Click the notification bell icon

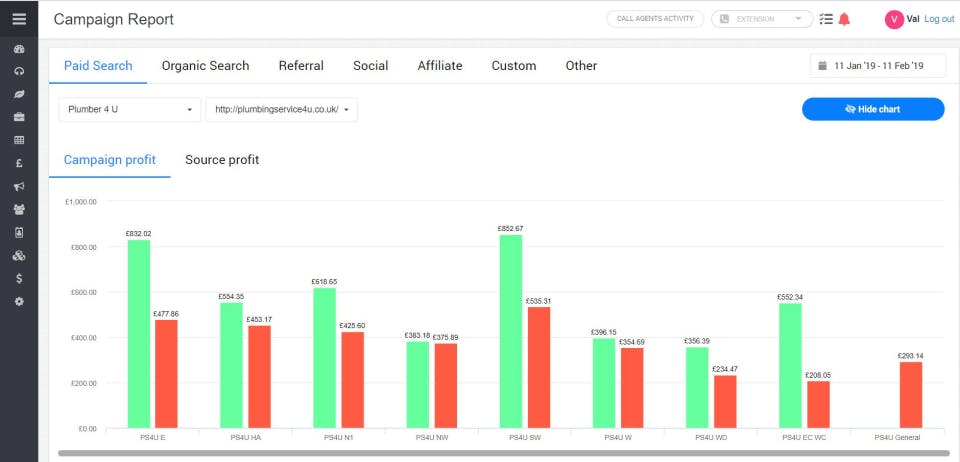click(x=844, y=19)
